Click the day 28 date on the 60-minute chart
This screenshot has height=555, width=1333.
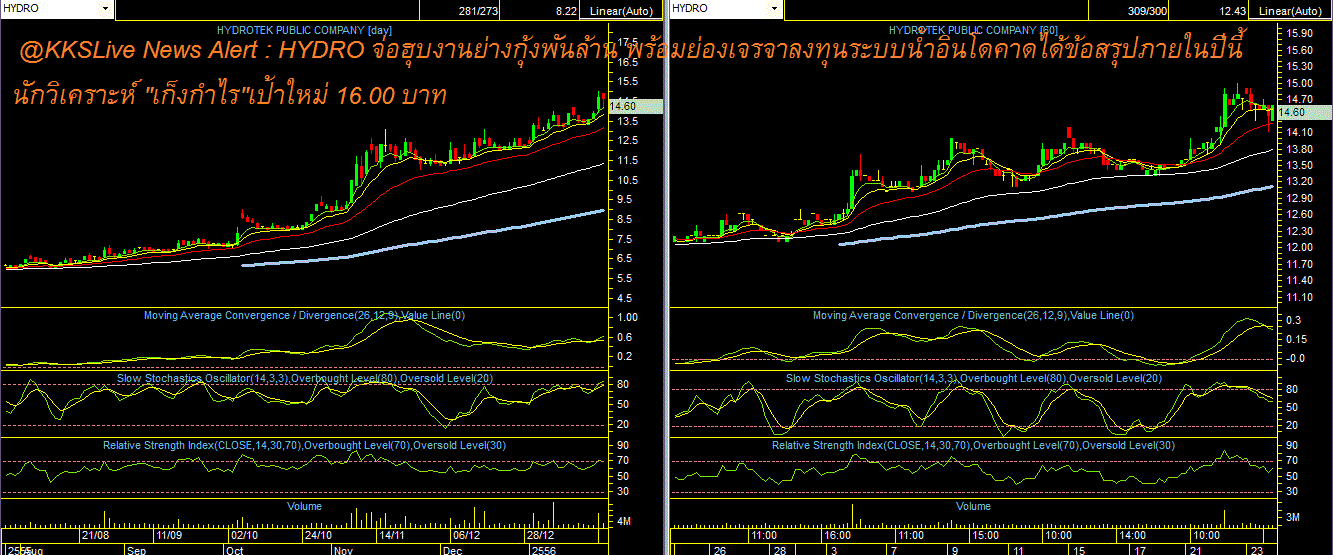coord(779,550)
